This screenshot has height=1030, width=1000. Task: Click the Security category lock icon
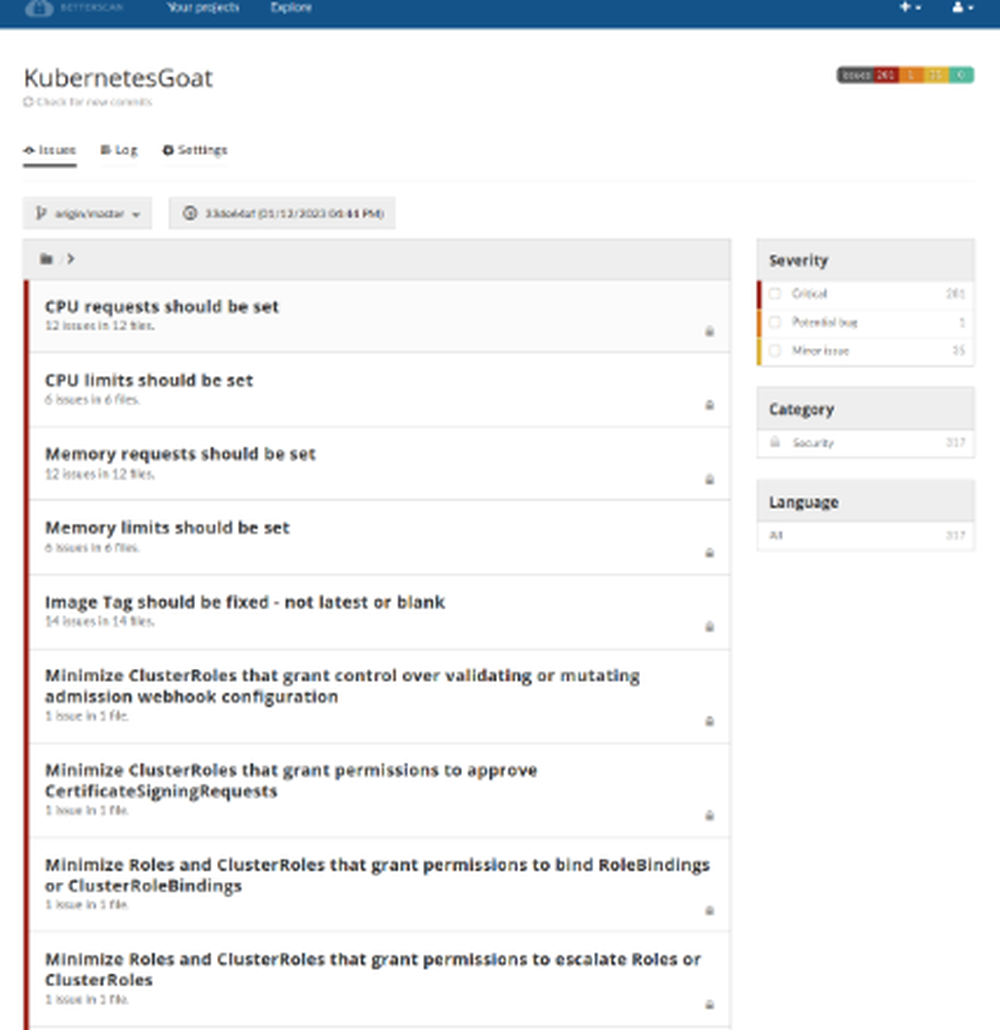[x=775, y=442]
